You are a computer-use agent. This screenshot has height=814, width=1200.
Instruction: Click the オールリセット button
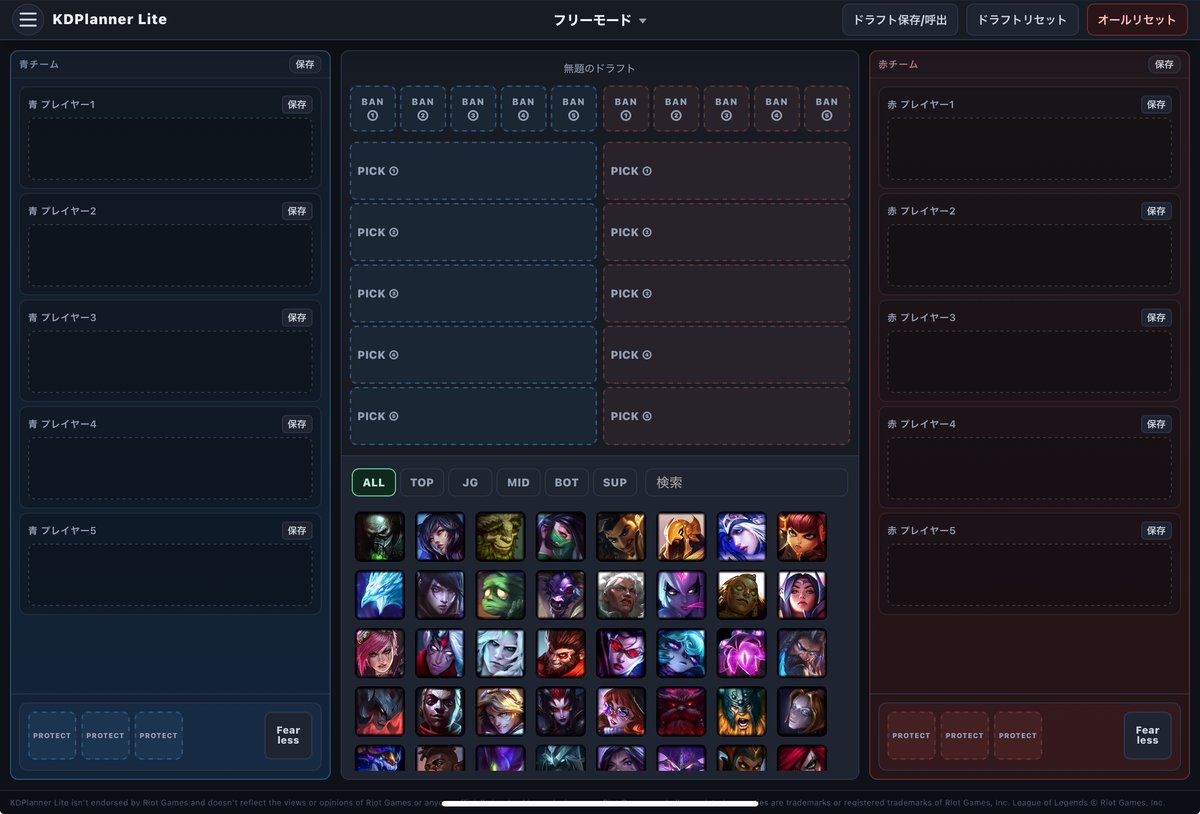click(1137, 20)
